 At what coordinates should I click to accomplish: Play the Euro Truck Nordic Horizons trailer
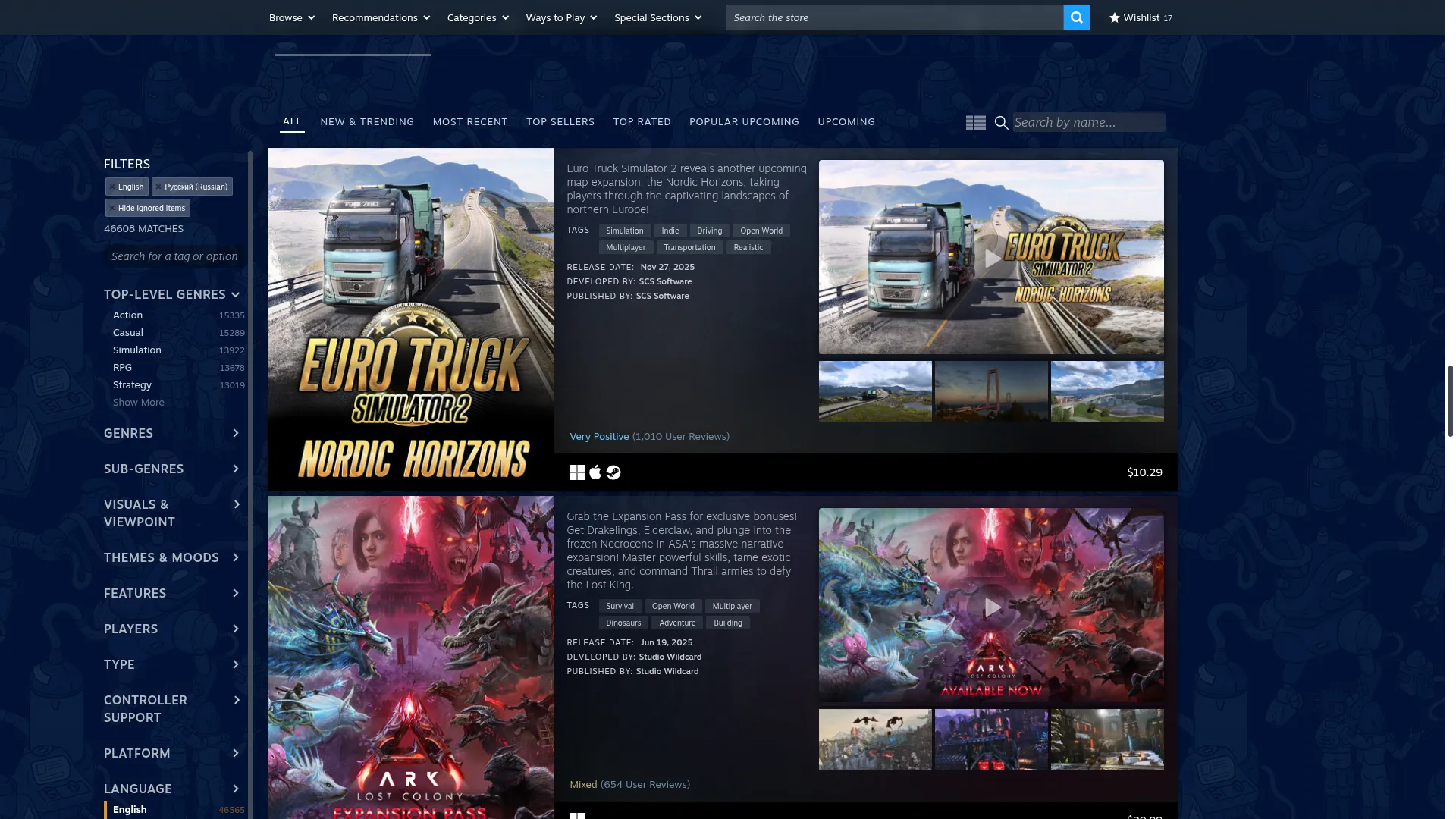[x=991, y=258]
